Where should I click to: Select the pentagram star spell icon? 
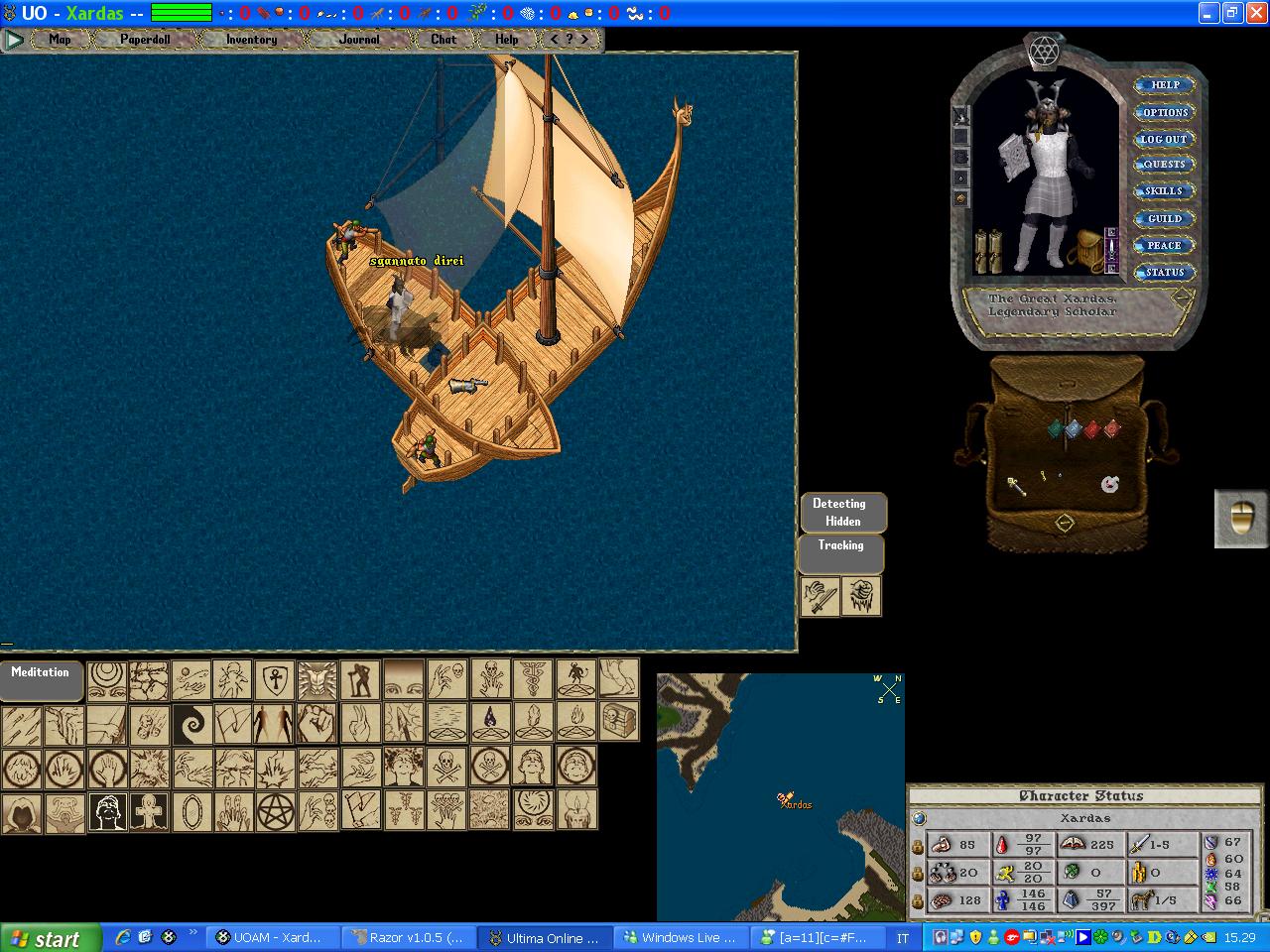click(x=276, y=811)
